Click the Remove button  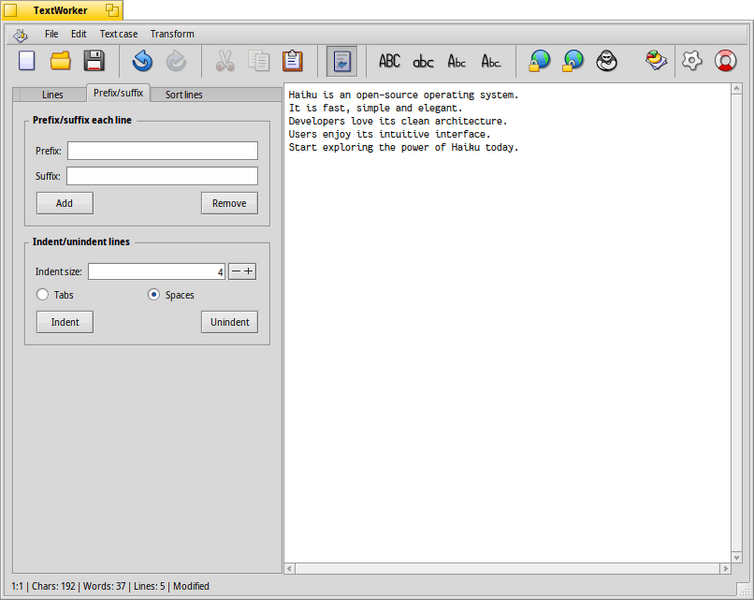point(229,203)
